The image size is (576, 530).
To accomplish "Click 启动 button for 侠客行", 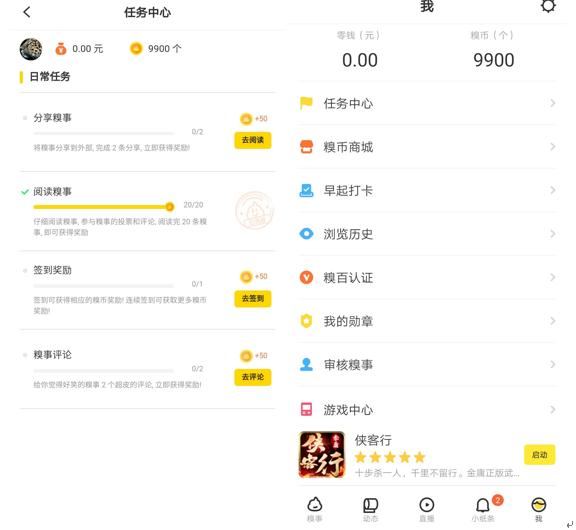I will 539,455.
